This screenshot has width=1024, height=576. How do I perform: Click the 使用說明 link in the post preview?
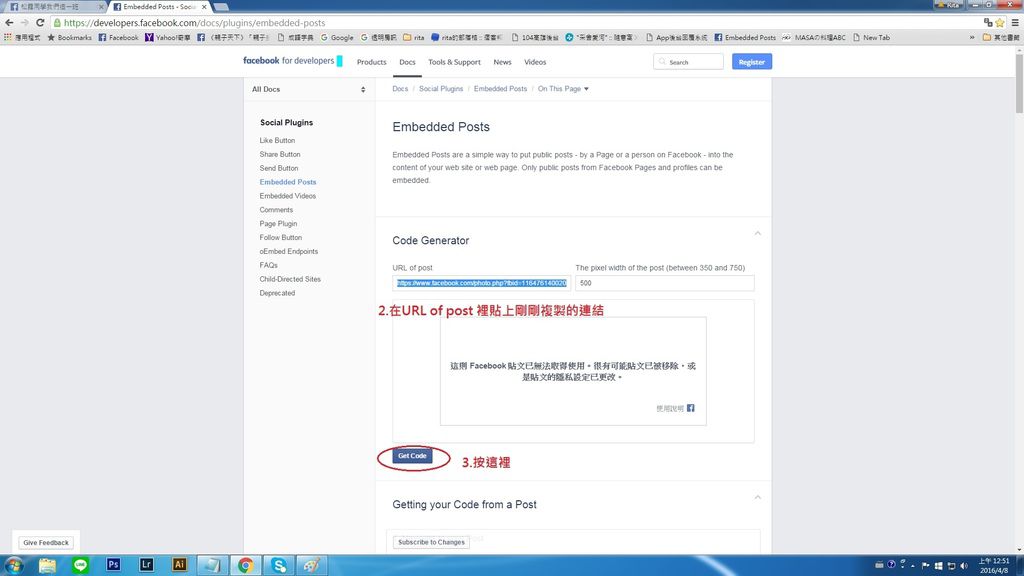pyautogui.click(x=670, y=408)
